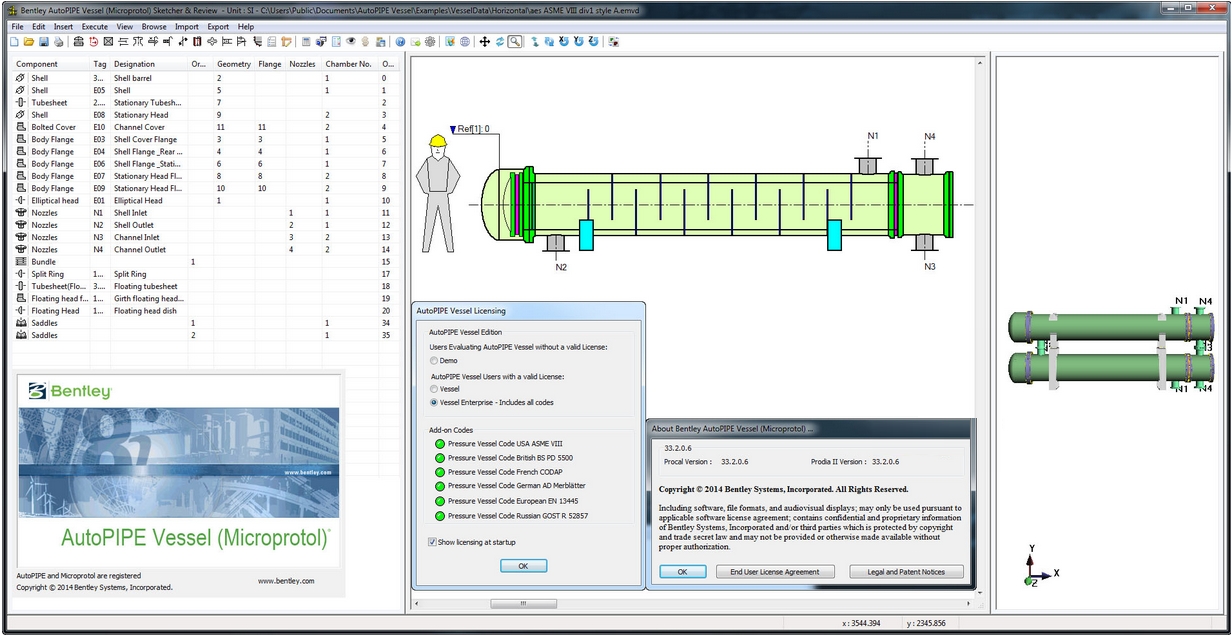Select the E01 Elliptical Head row
This screenshot has height=637, width=1232.
coord(205,200)
